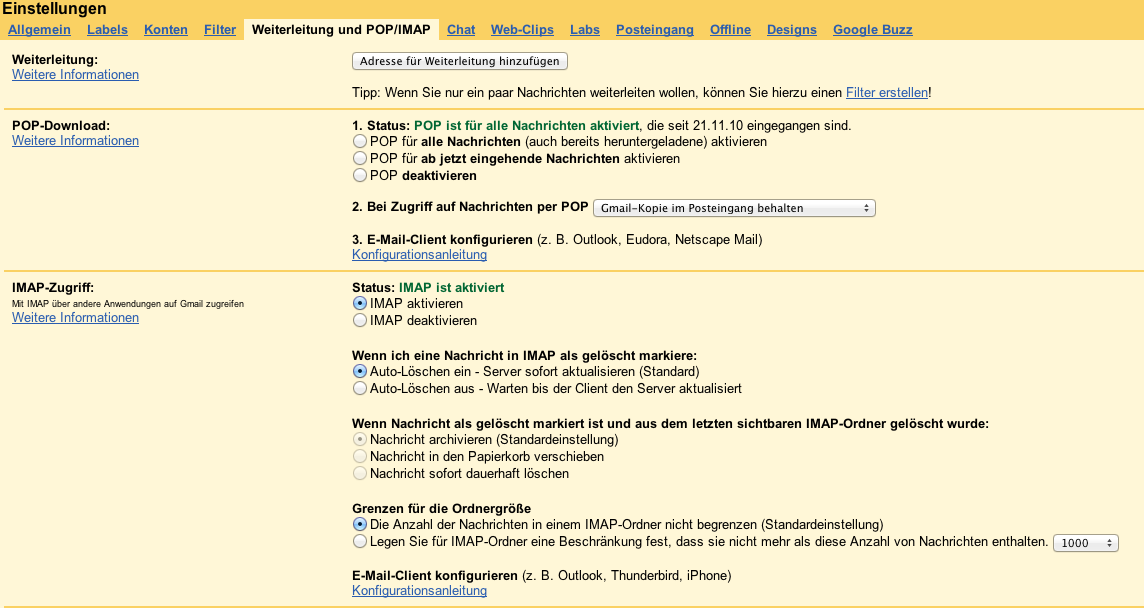Click Adresse für Weiterleitung hinzufügen button
Screen dimensions: 1144x608
[x=460, y=61]
